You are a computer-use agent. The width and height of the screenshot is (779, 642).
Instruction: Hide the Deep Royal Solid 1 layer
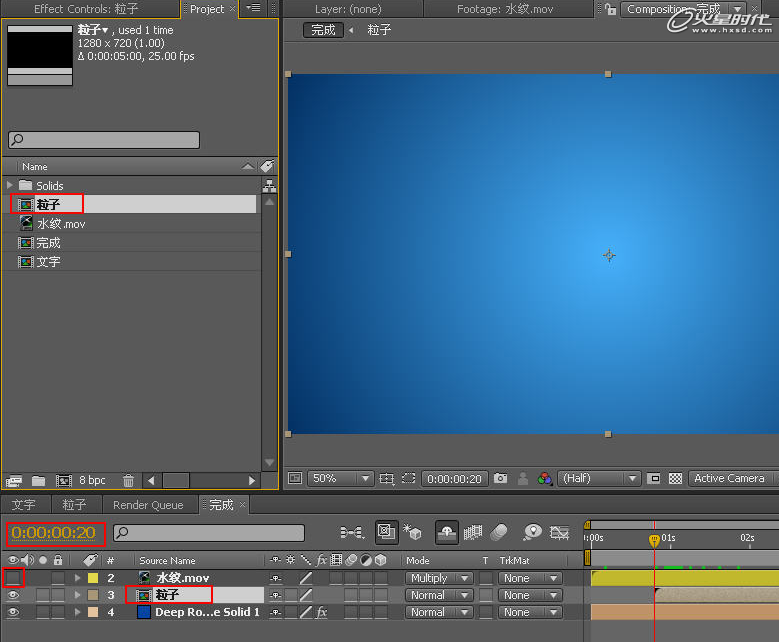(14, 612)
